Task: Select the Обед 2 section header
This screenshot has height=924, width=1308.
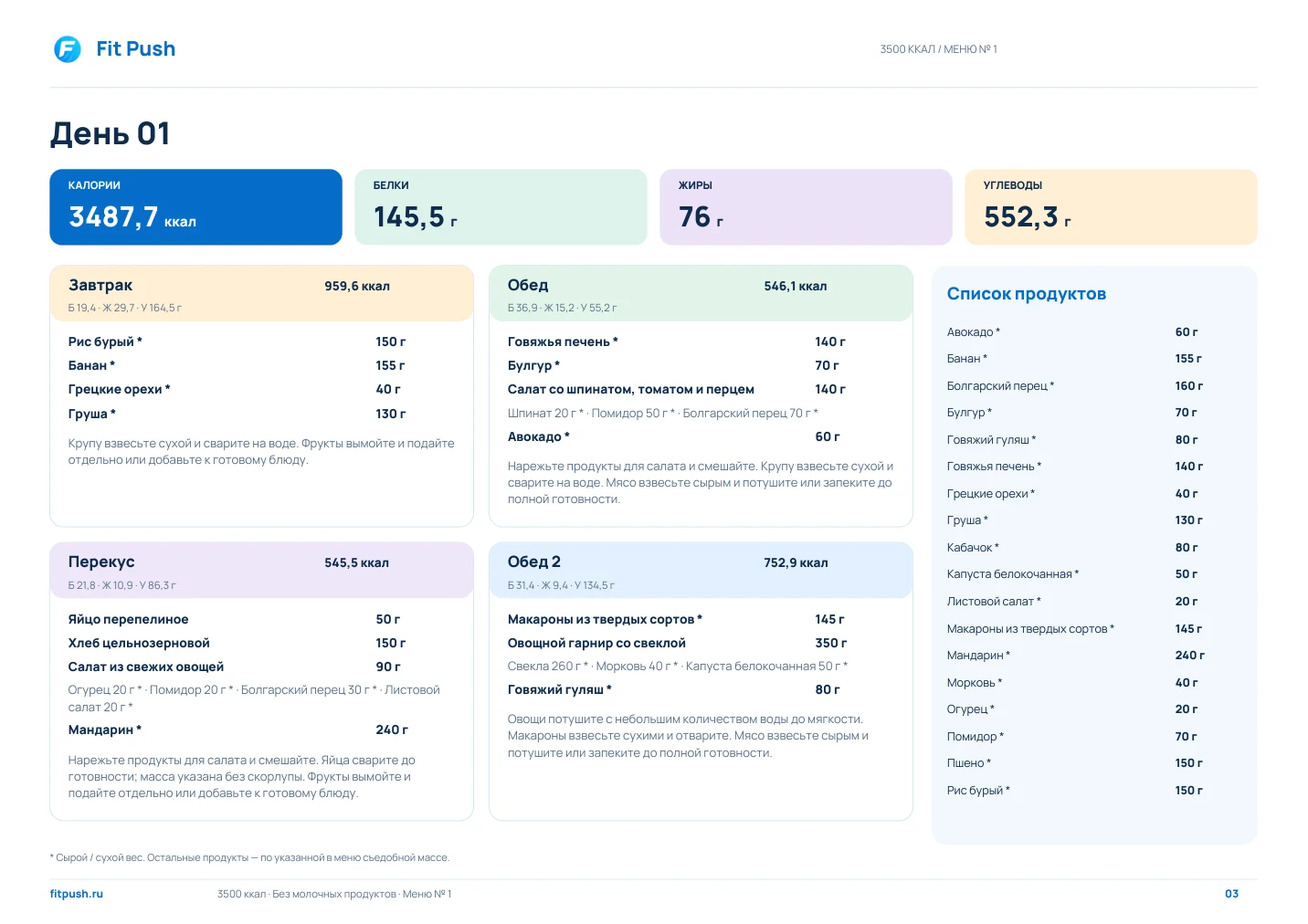Action: [701, 570]
